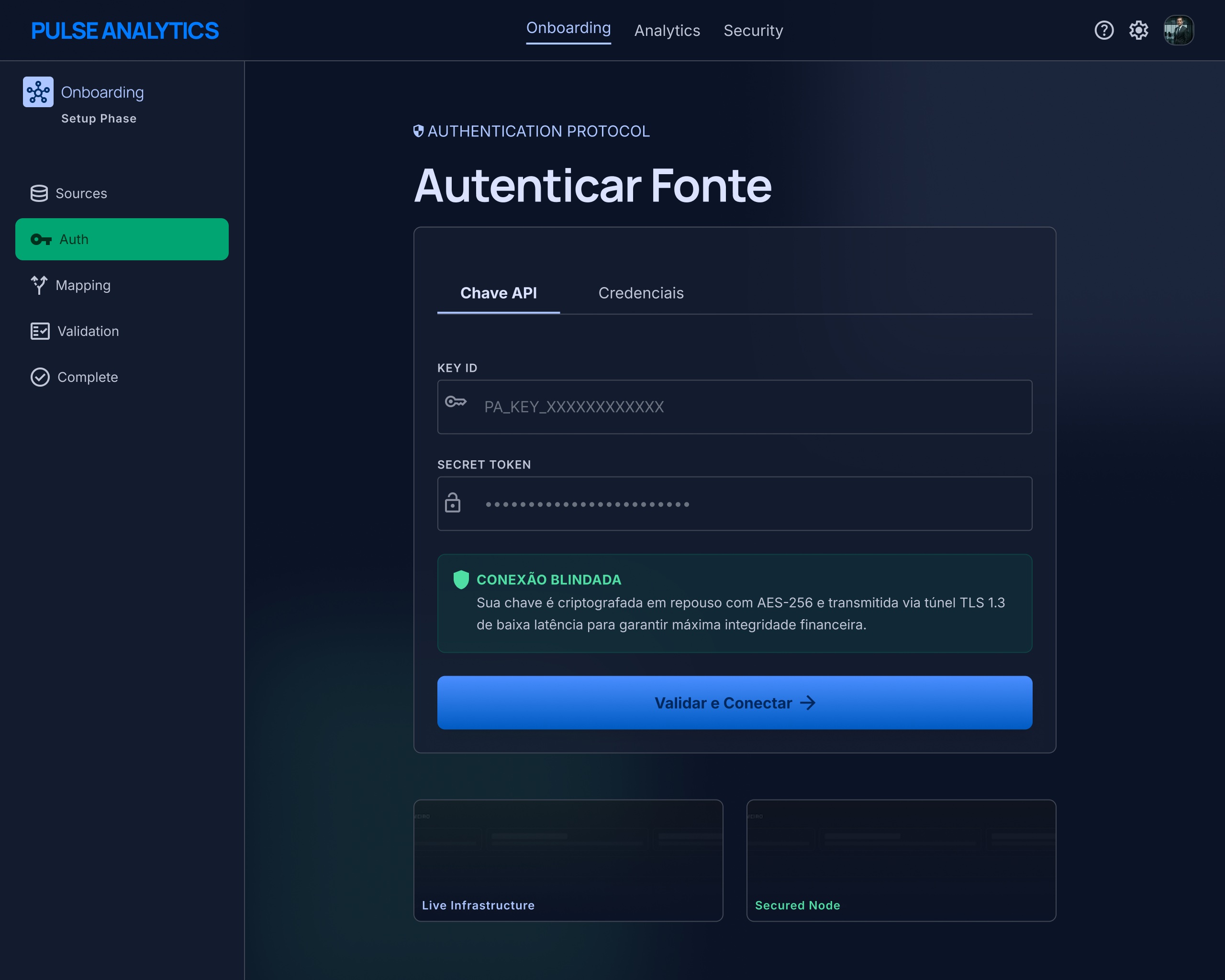Viewport: 1225px width, 980px height.
Task: Click the Sources database icon
Action: click(39, 193)
